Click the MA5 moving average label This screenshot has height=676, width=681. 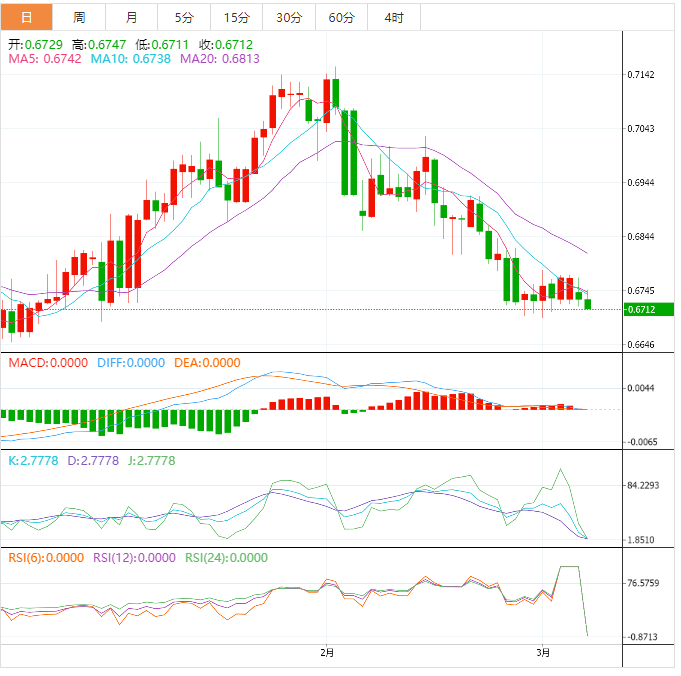click(46, 59)
